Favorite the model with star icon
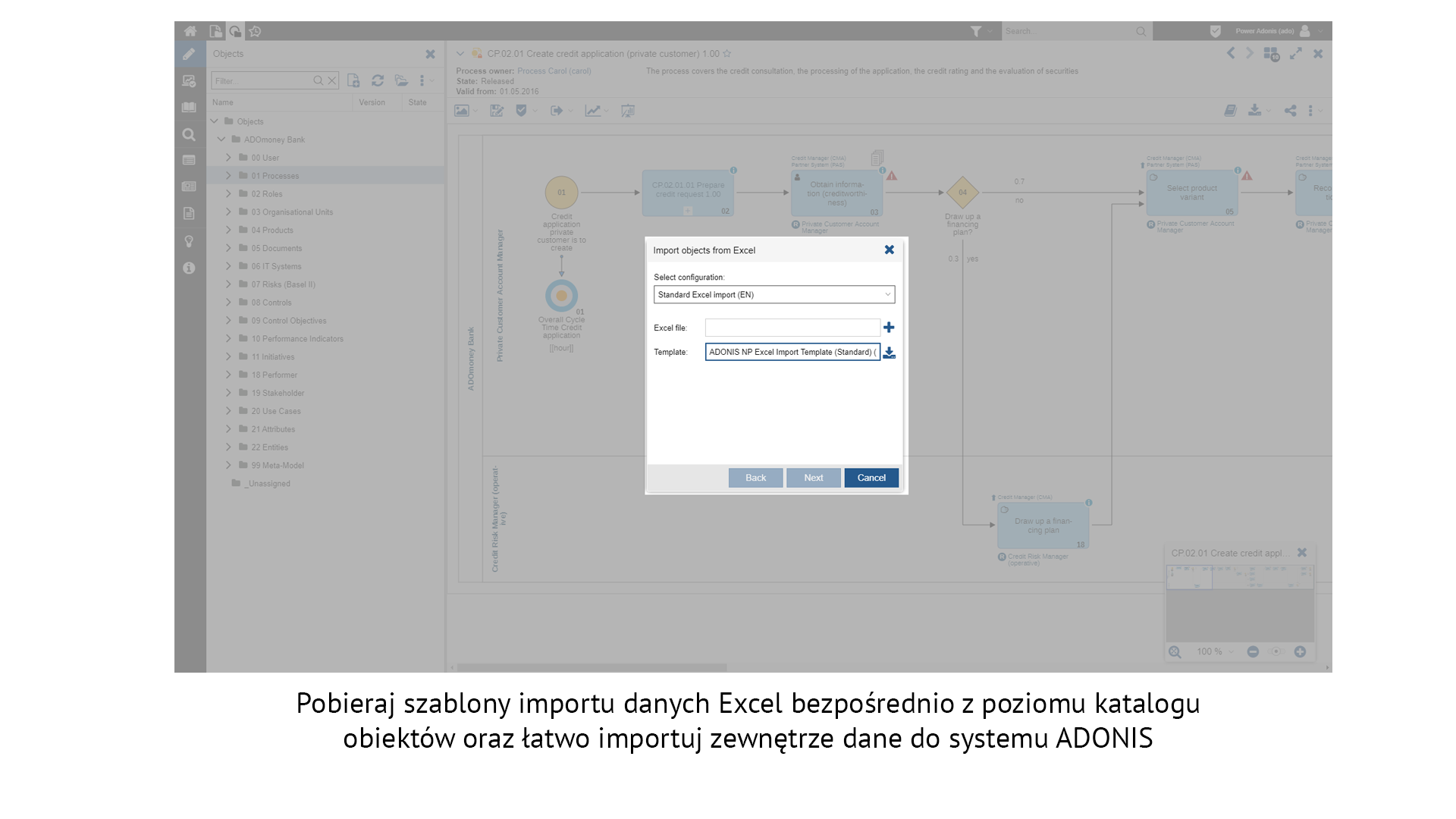The width and height of the screenshot is (1456, 819). (727, 54)
